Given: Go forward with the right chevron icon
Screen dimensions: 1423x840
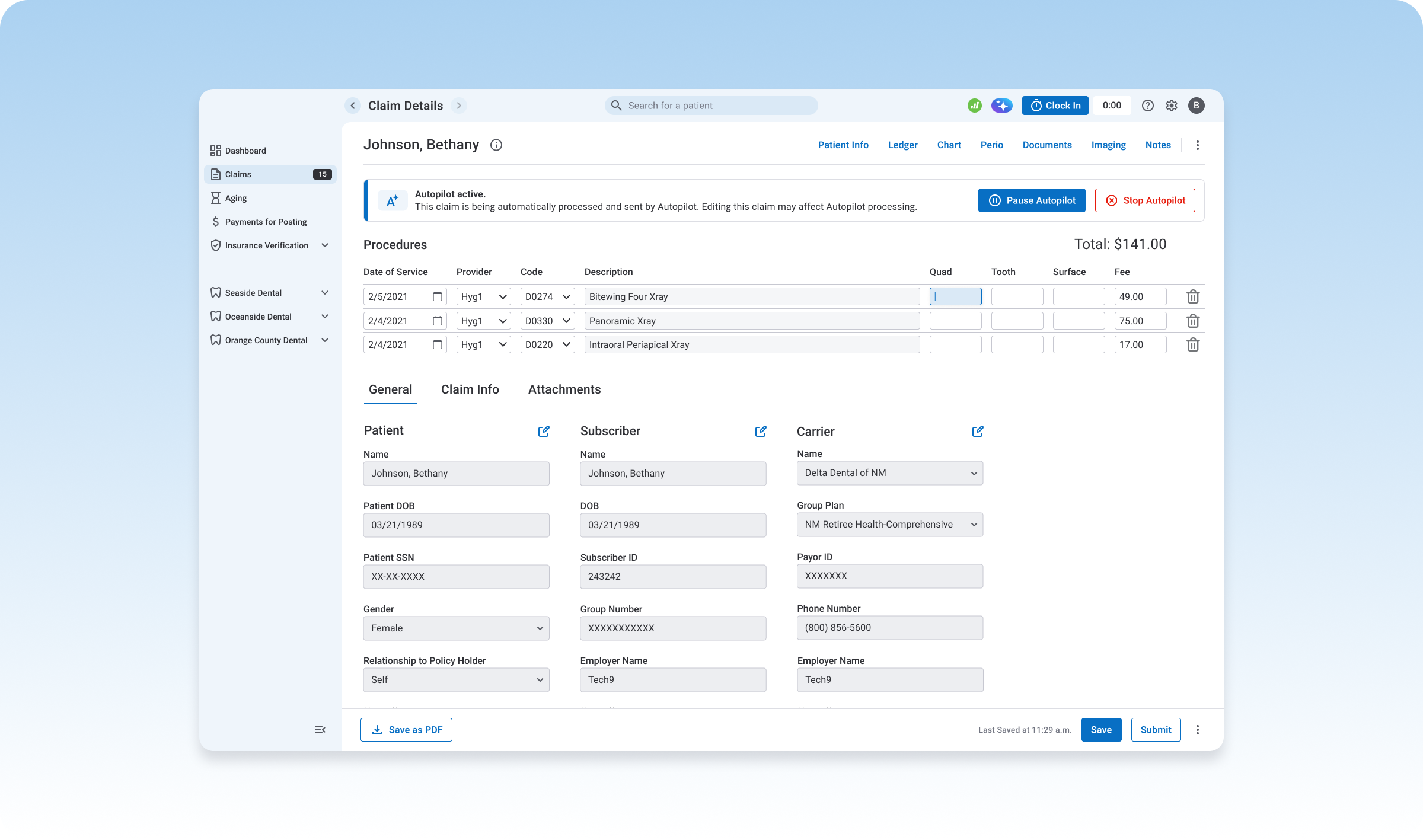Looking at the screenshot, I should (x=459, y=106).
